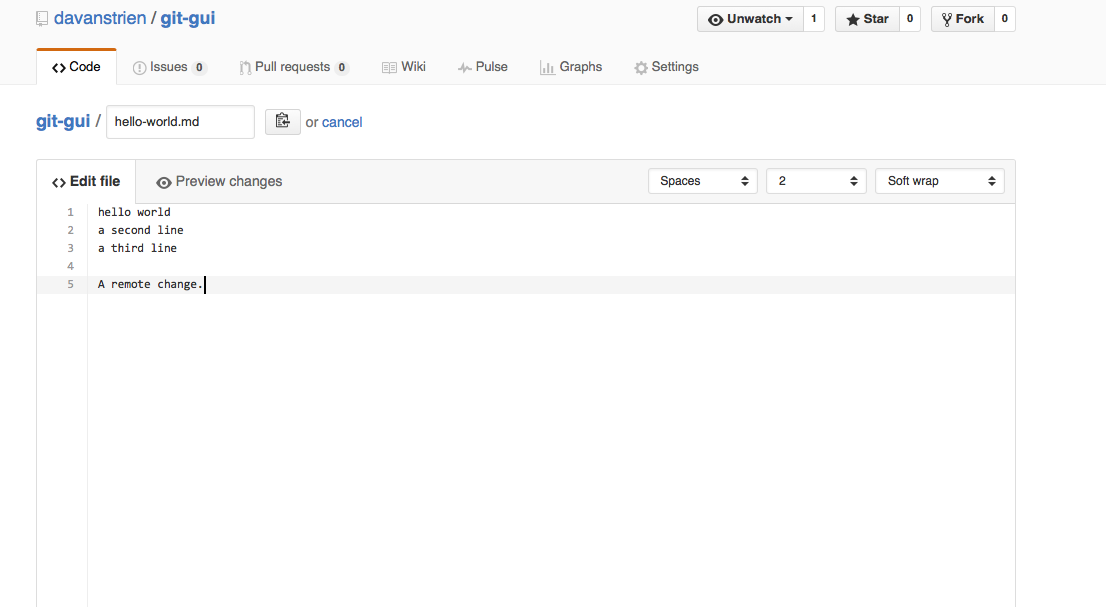Click the Fork branch icon
1106x607 pixels.
946,18
